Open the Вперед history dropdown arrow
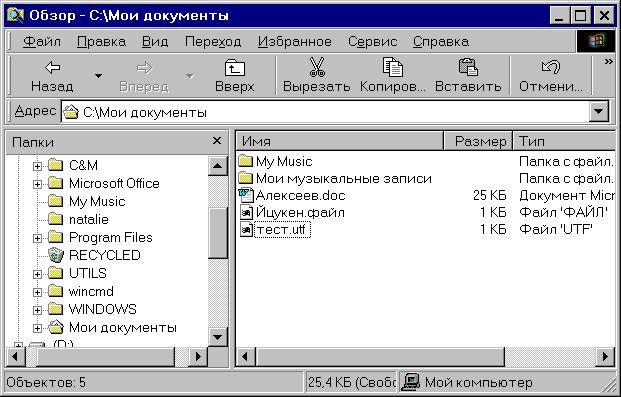The width and height of the screenshot is (621, 397). click(190, 76)
